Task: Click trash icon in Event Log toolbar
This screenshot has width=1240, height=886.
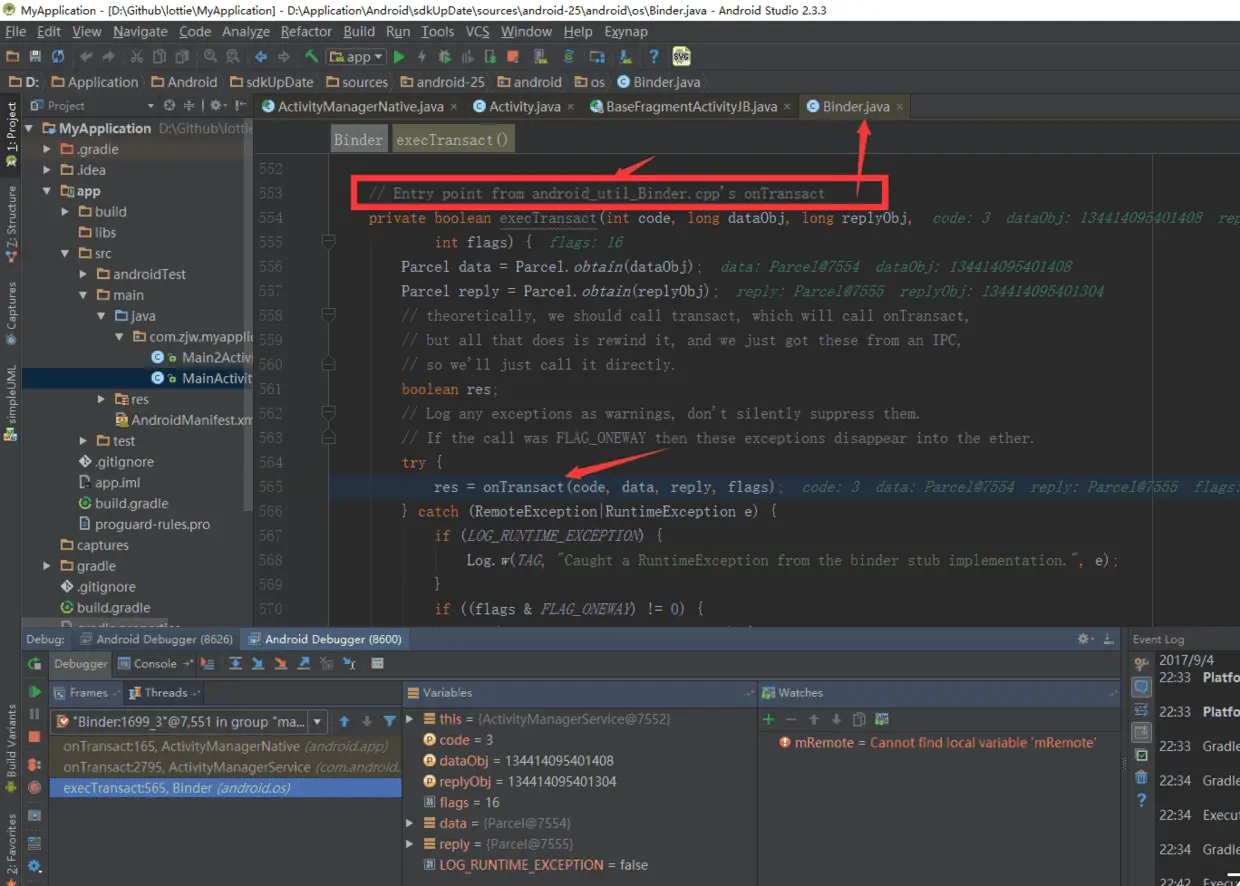Action: [x=1141, y=777]
